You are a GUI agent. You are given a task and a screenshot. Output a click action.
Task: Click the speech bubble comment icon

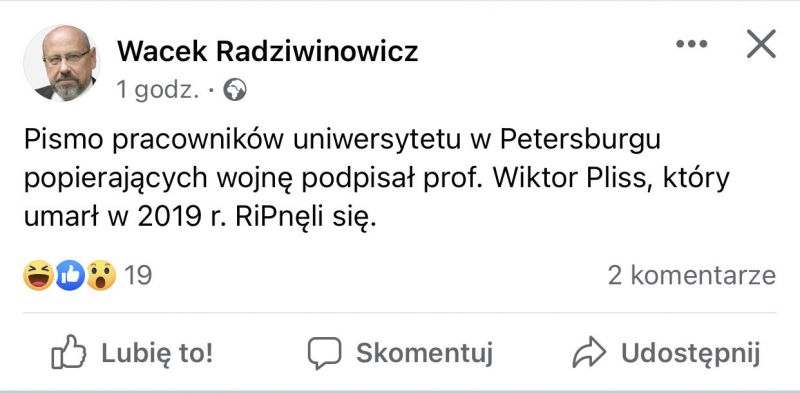pos(324,353)
